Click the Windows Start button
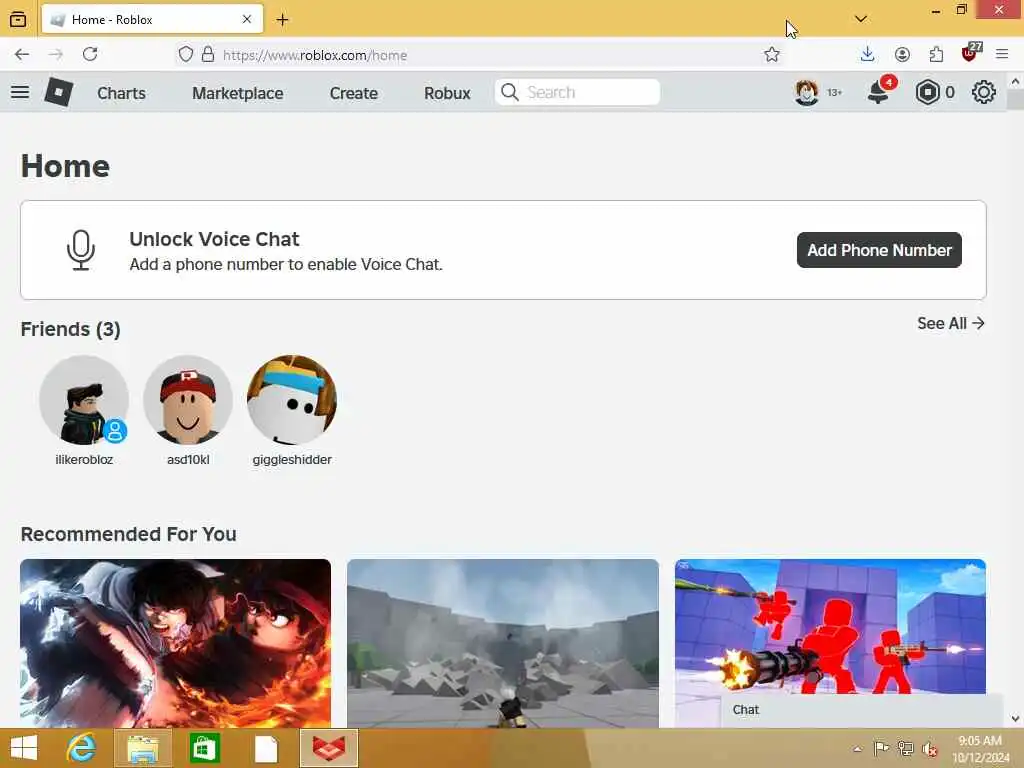The width and height of the screenshot is (1024, 768). pyautogui.click(x=24, y=748)
